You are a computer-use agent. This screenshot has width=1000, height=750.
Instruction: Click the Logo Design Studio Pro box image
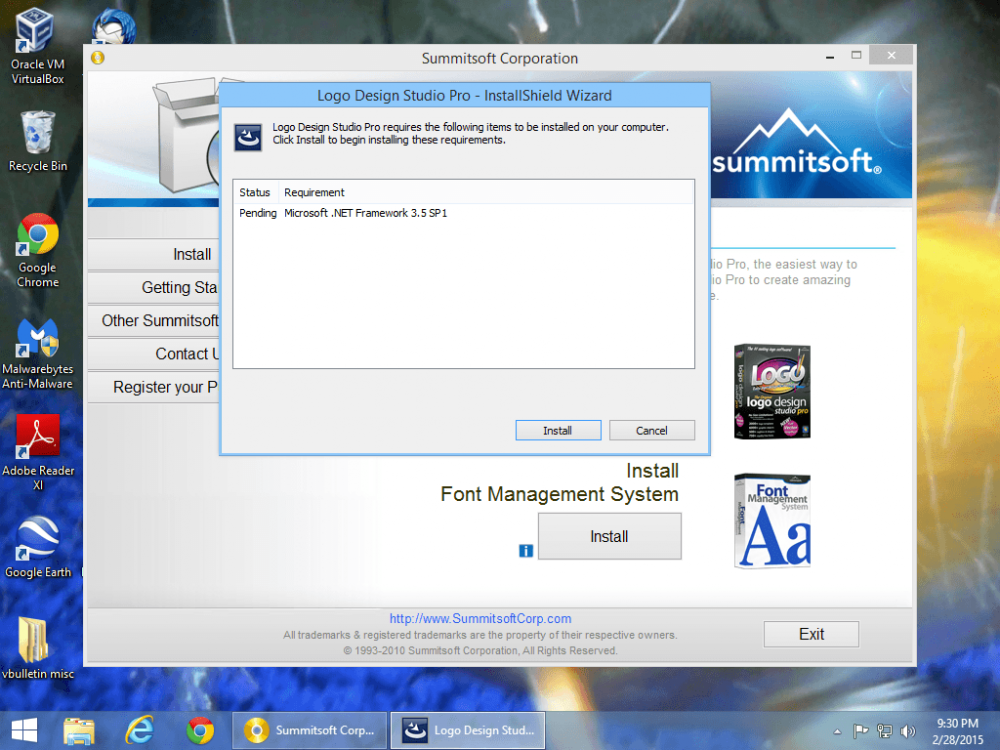coord(772,391)
